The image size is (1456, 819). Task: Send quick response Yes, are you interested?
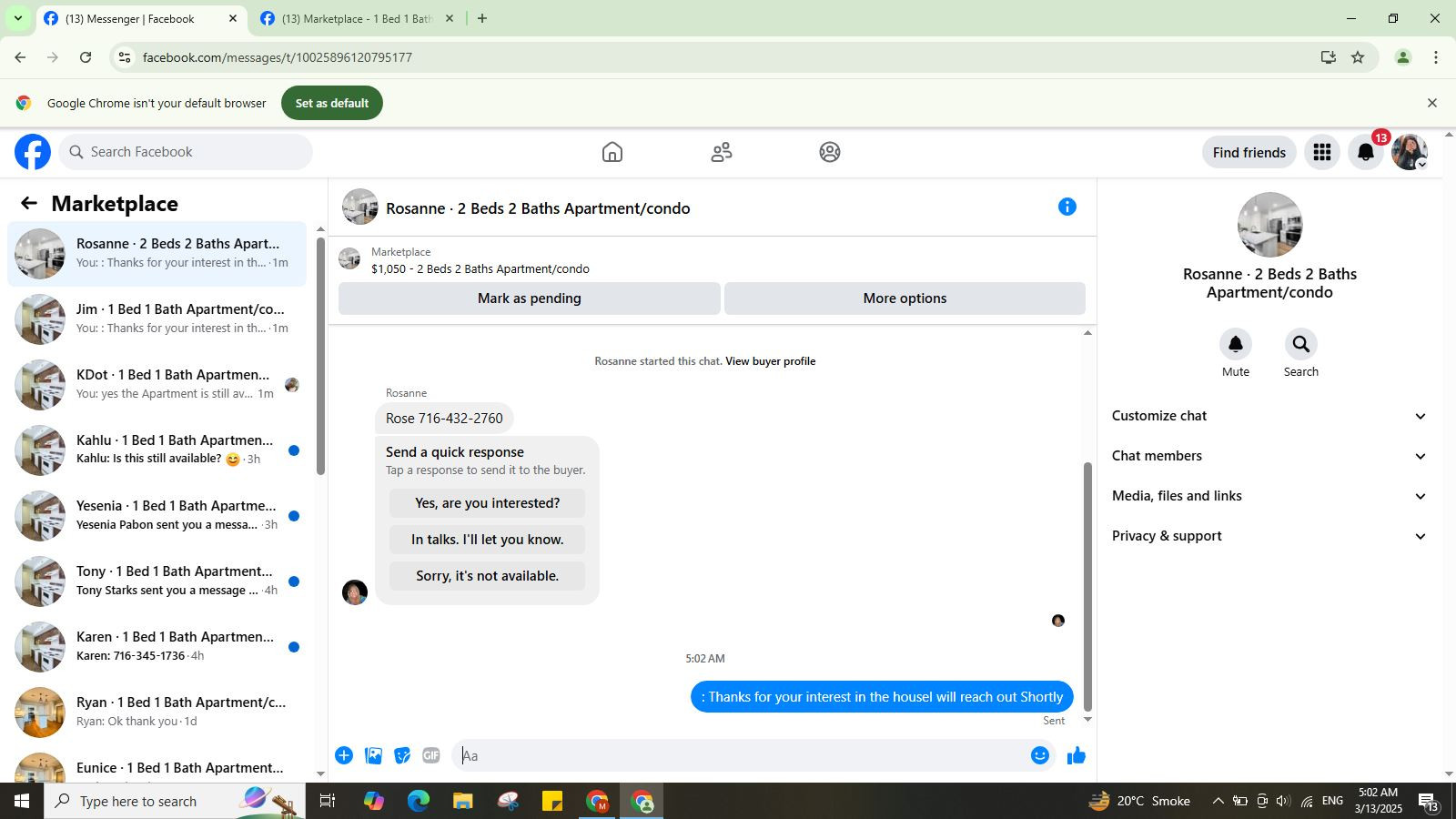tap(487, 503)
